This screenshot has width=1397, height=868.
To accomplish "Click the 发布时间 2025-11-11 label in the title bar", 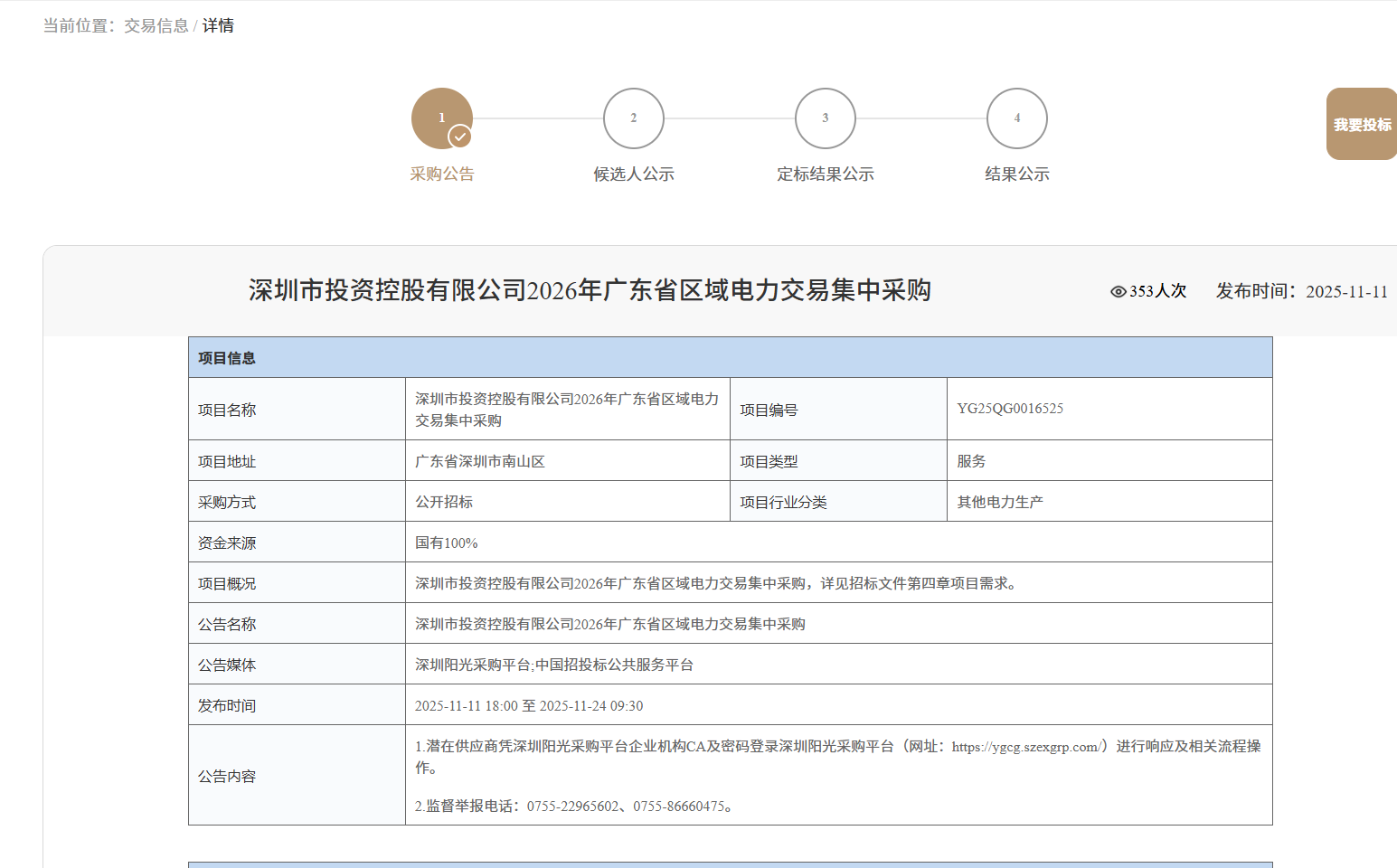I will click(1301, 291).
